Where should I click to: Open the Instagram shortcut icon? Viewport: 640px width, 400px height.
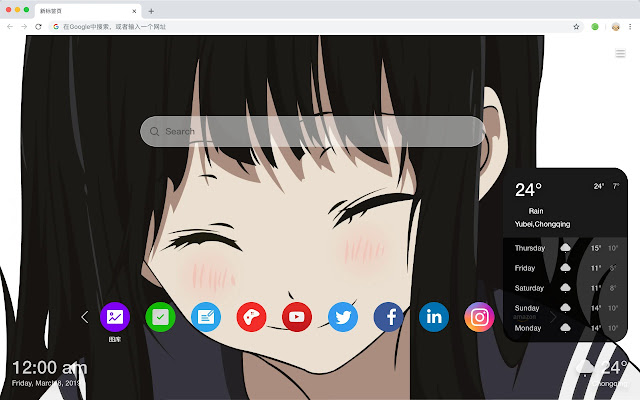point(479,317)
